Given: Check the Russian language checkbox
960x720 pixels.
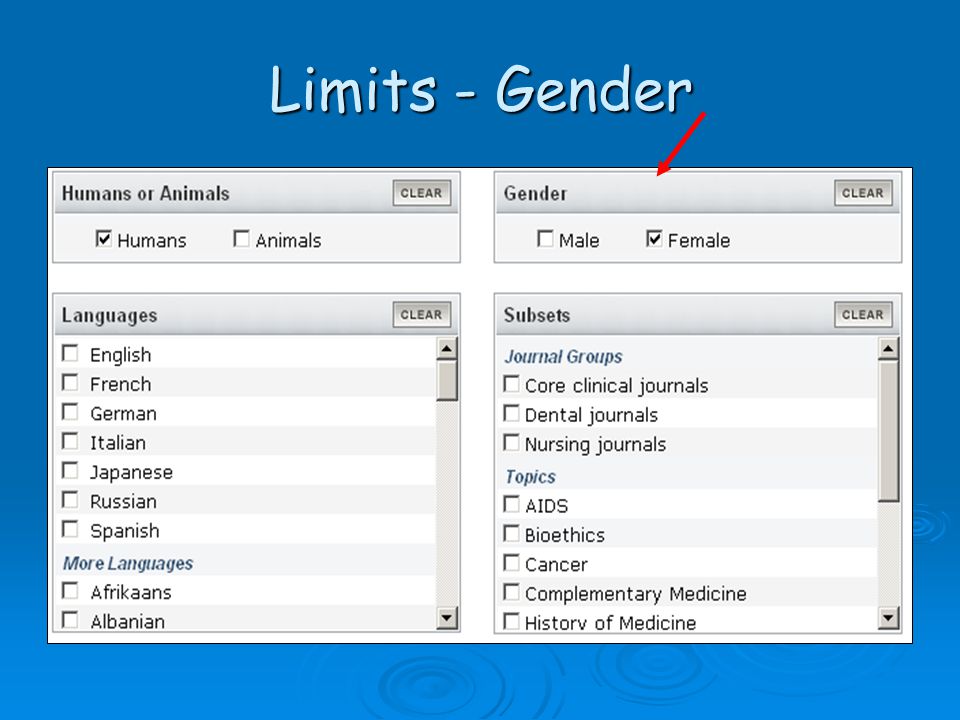Looking at the screenshot, I should click(x=70, y=500).
